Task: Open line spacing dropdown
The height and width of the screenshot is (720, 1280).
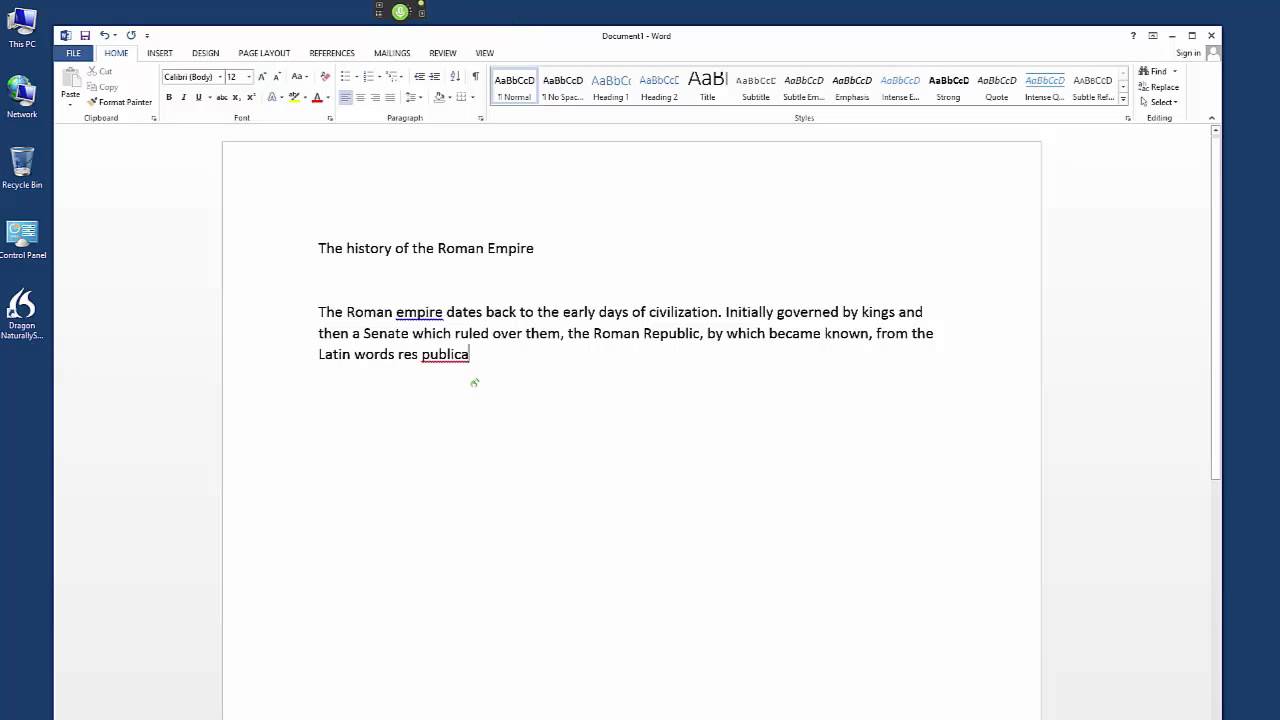Action: 414,97
